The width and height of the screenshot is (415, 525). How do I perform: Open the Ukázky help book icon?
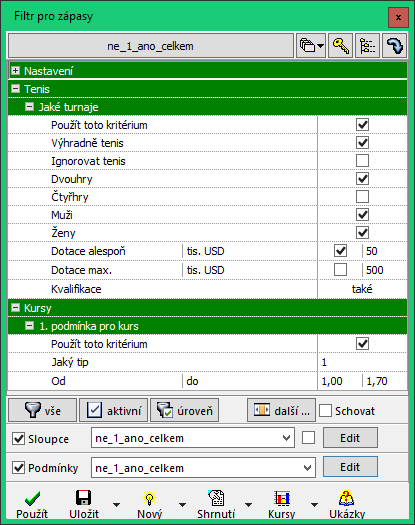pos(347,498)
